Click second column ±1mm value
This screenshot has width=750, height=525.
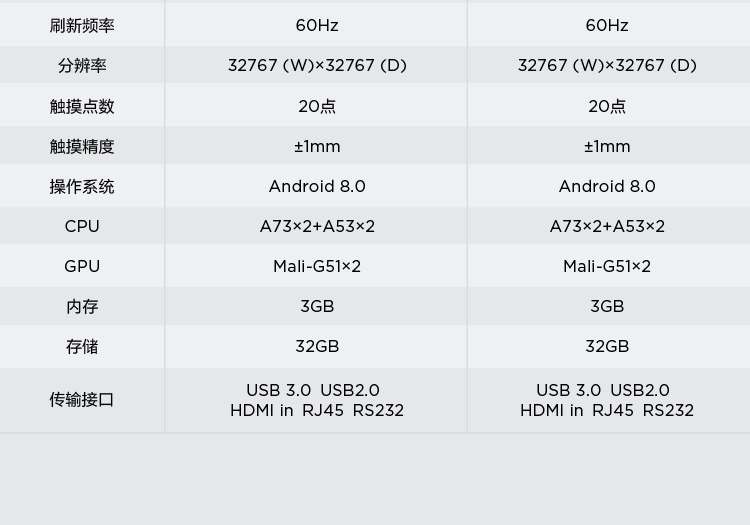point(607,146)
